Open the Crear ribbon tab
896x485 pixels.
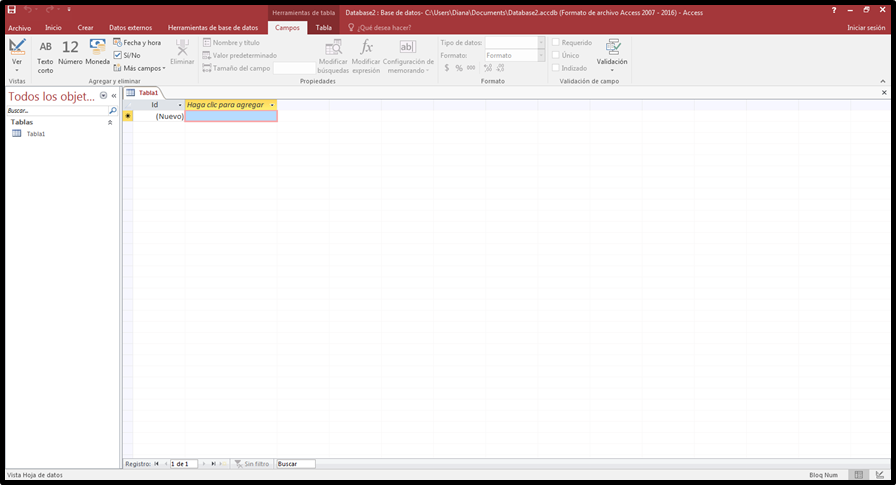85,27
